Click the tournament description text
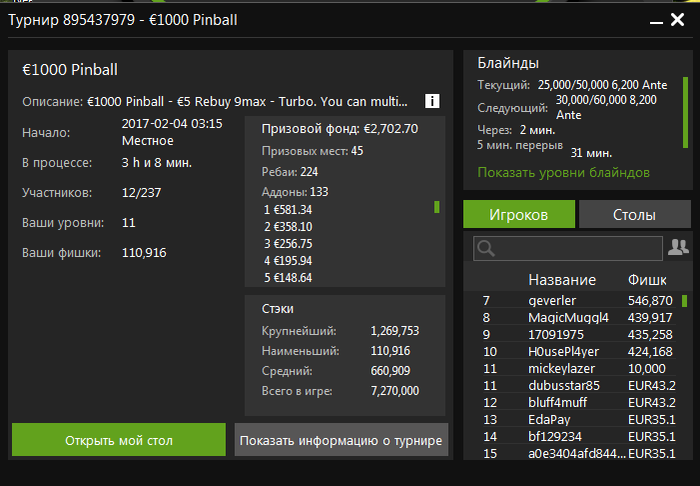 [247, 101]
